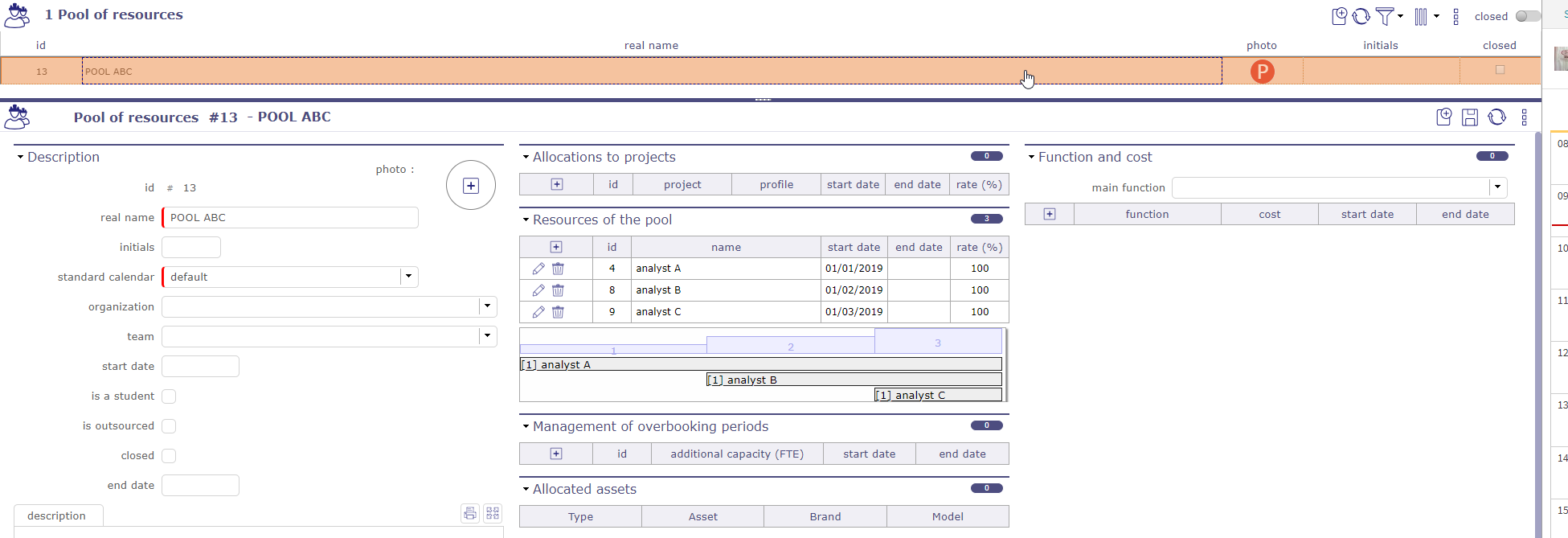Open the standard calendar dropdown
The image size is (1568, 538).
pyautogui.click(x=408, y=277)
